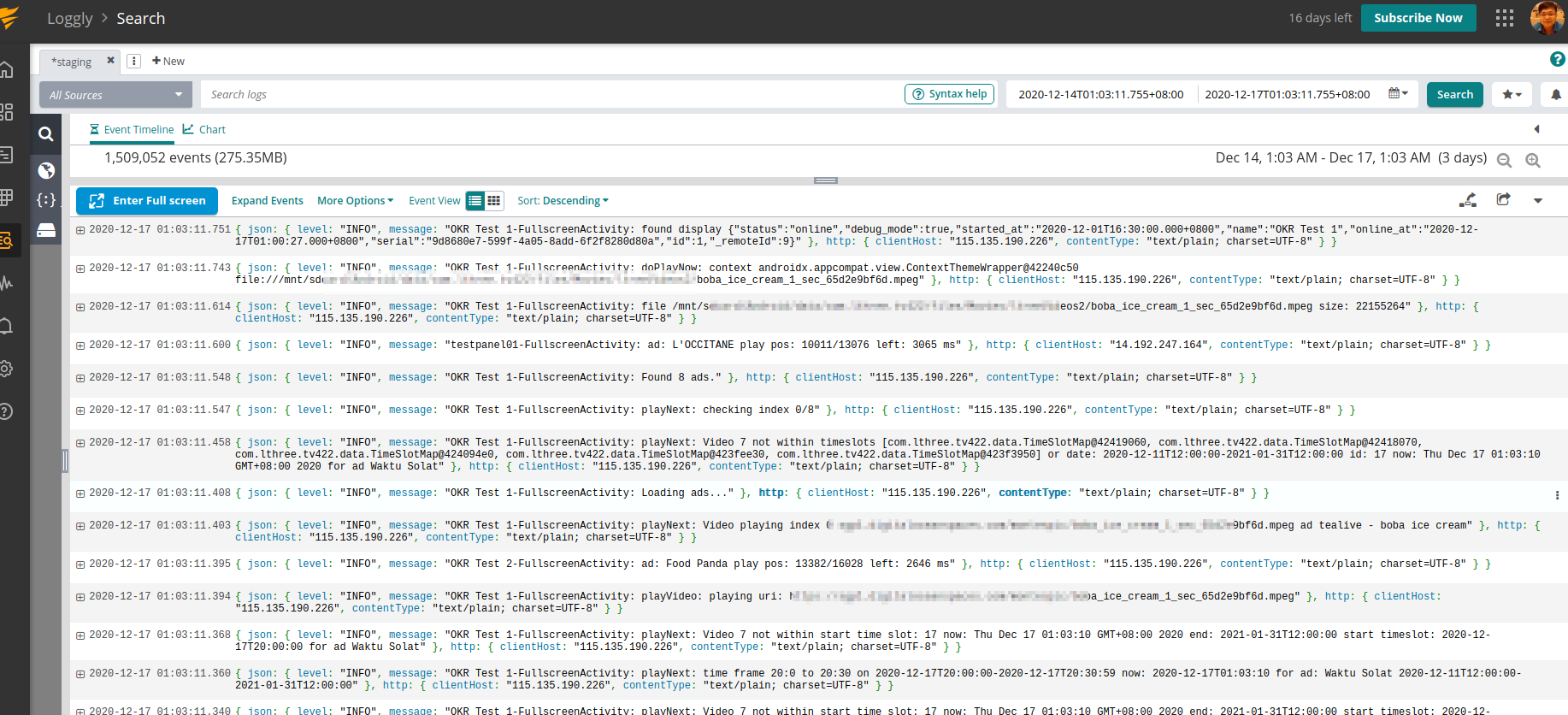Switch to list event view
This screenshot has width=1568, height=715.
475,201
